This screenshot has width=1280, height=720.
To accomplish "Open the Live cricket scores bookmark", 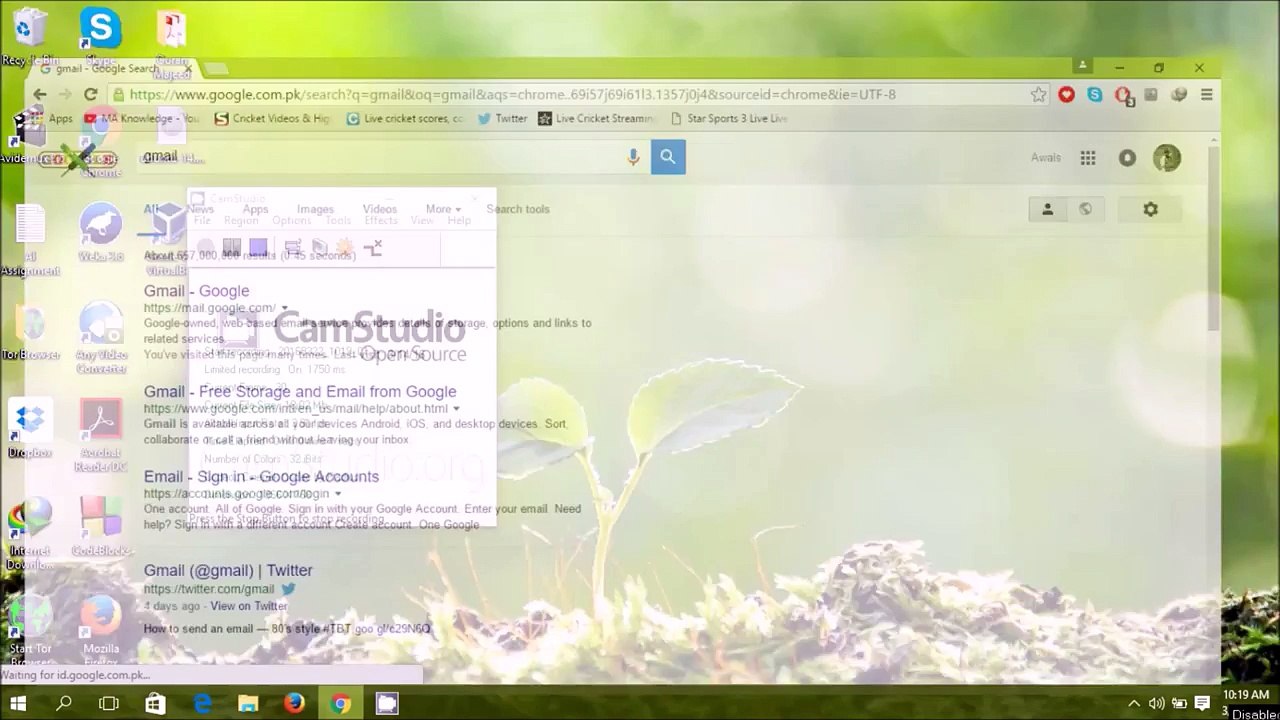I will (404, 118).
